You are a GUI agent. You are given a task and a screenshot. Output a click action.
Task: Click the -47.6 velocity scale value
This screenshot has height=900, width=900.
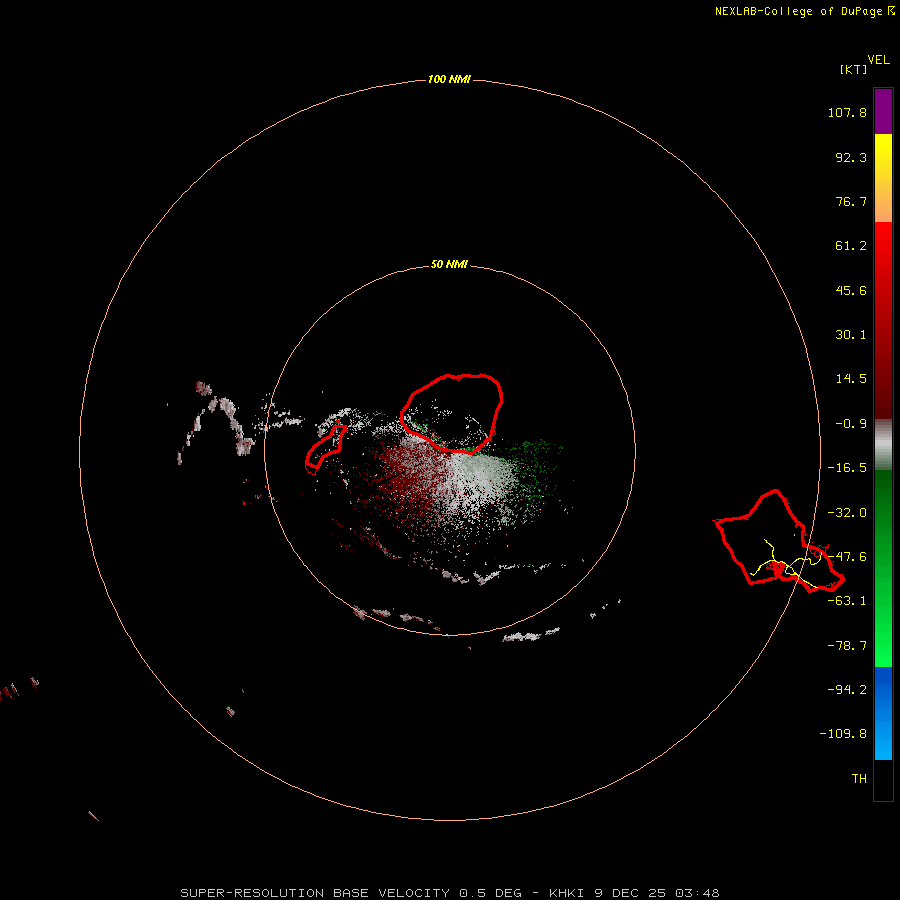point(847,557)
